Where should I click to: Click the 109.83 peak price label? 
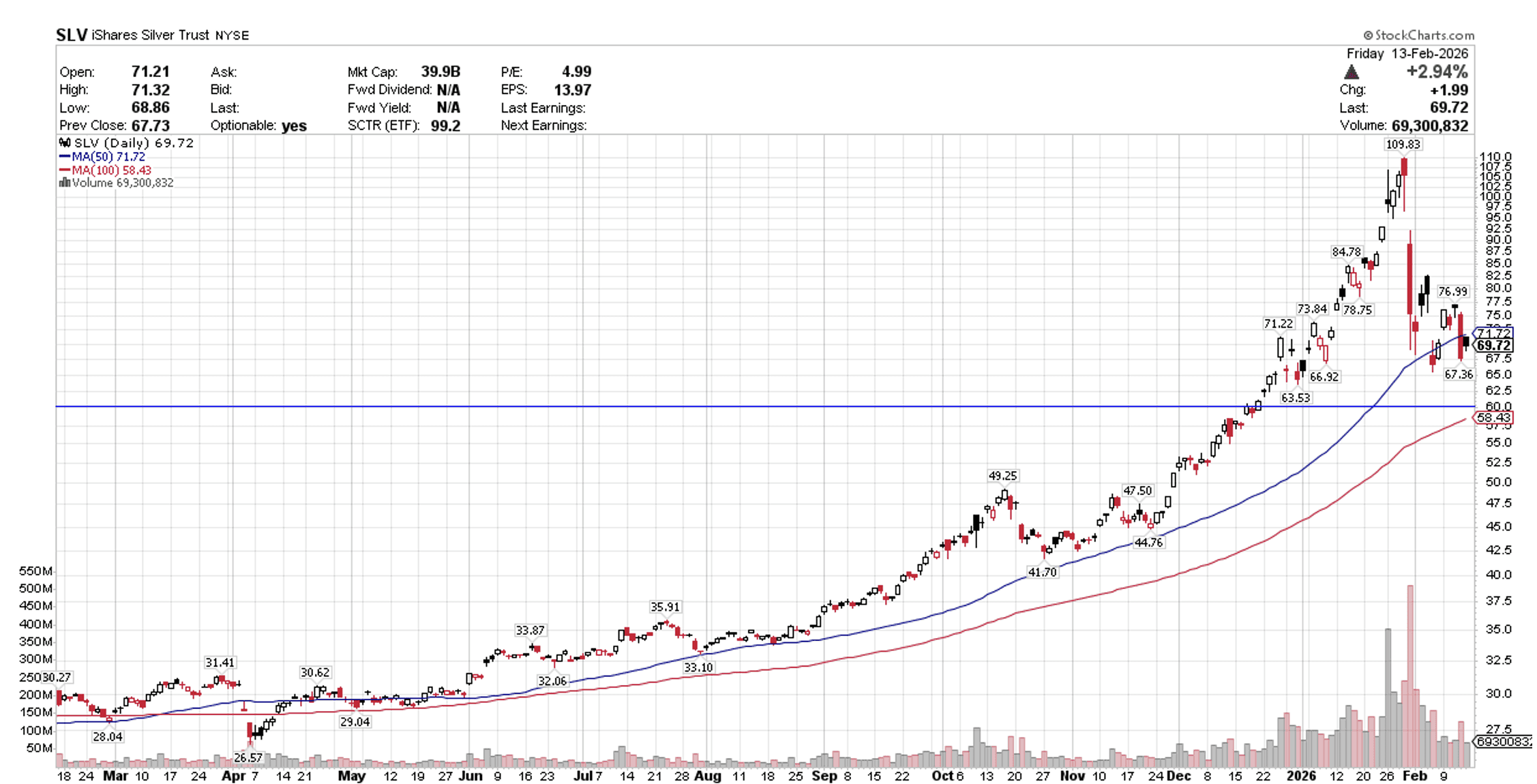pos(1402,145)
